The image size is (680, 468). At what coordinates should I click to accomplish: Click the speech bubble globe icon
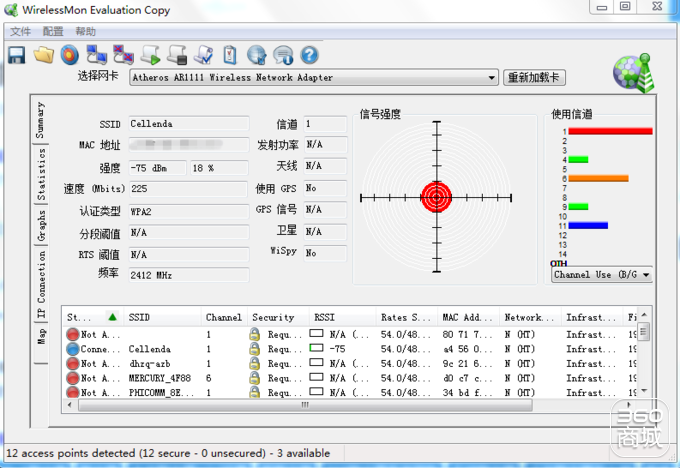pos(283,55)
